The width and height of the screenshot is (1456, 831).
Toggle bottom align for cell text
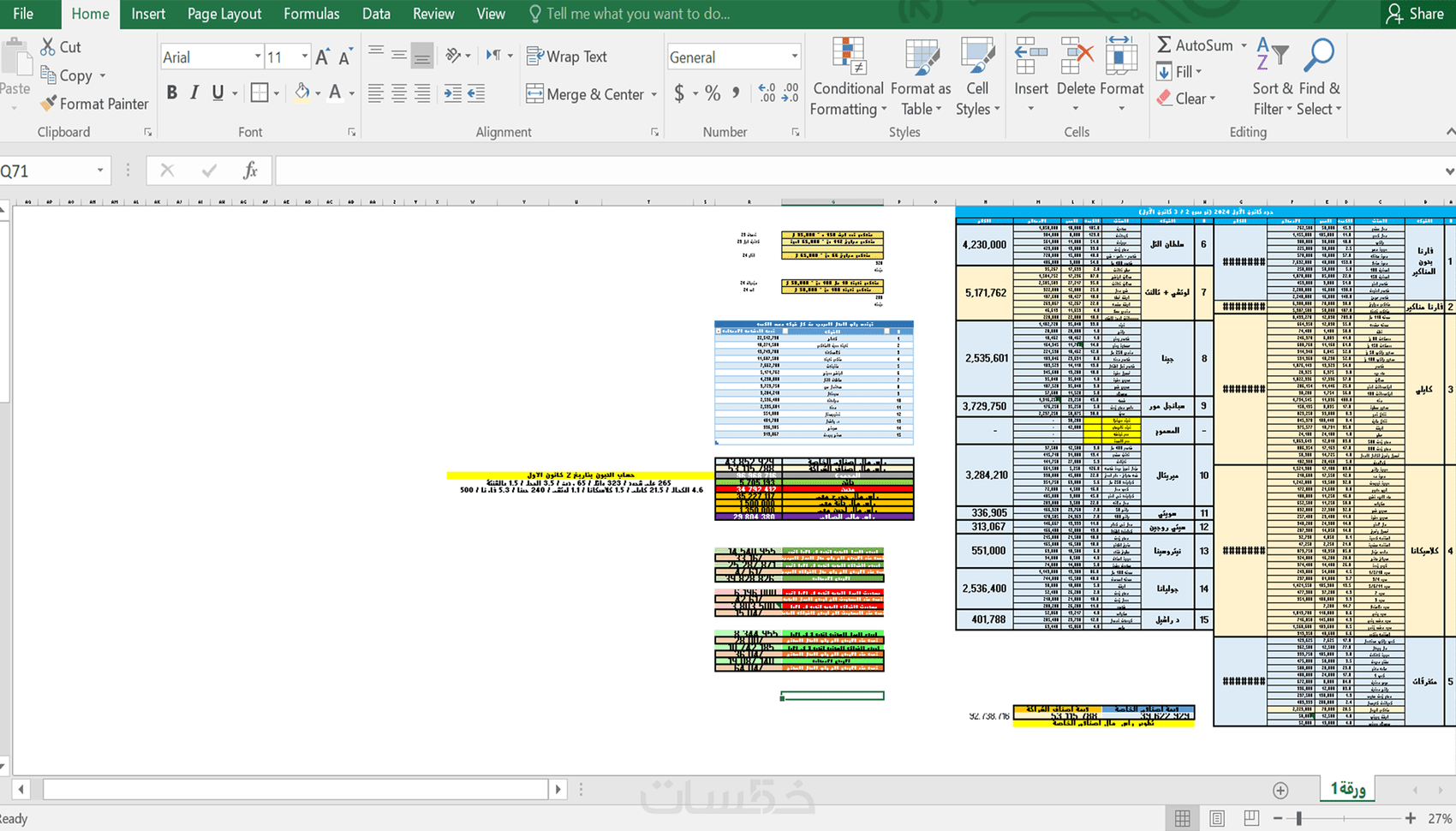422,55
